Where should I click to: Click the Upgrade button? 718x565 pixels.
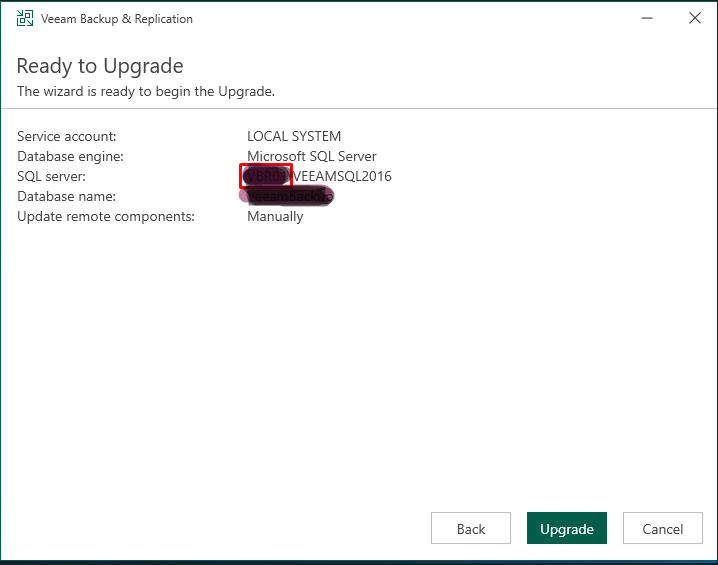566,528
